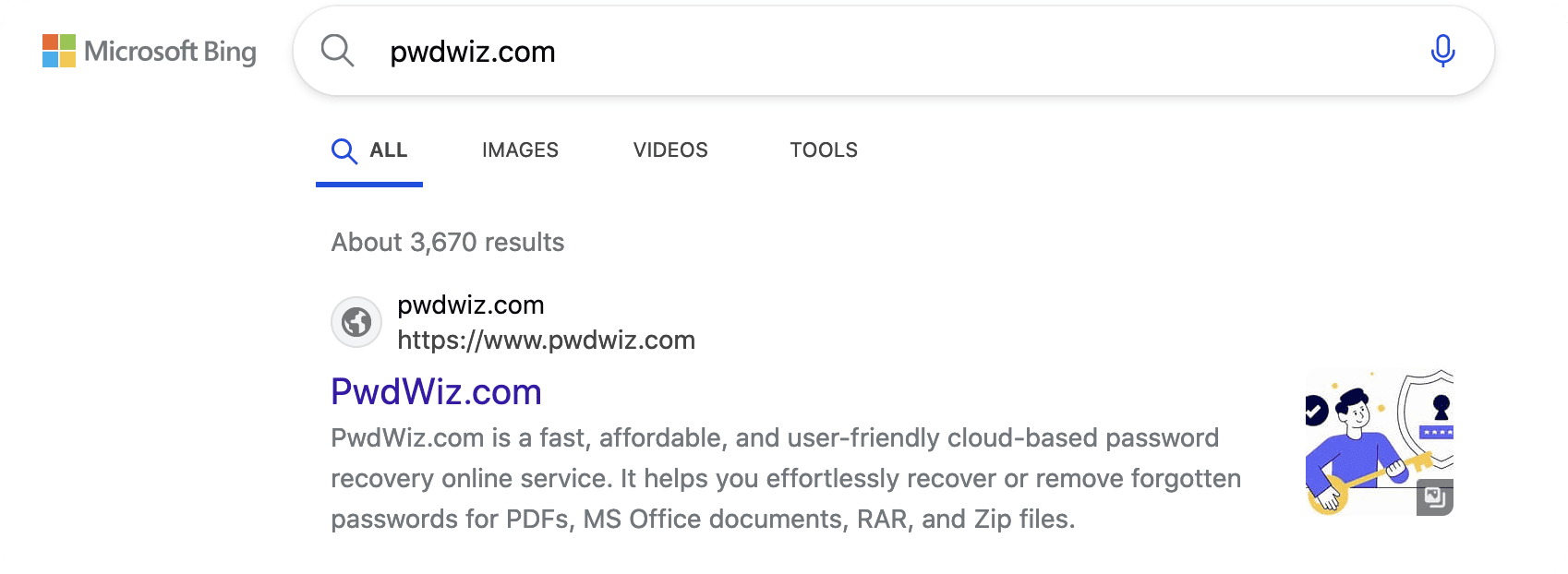
Task: Click the About 3,670 results count
Action: click(x=448, y=243)
